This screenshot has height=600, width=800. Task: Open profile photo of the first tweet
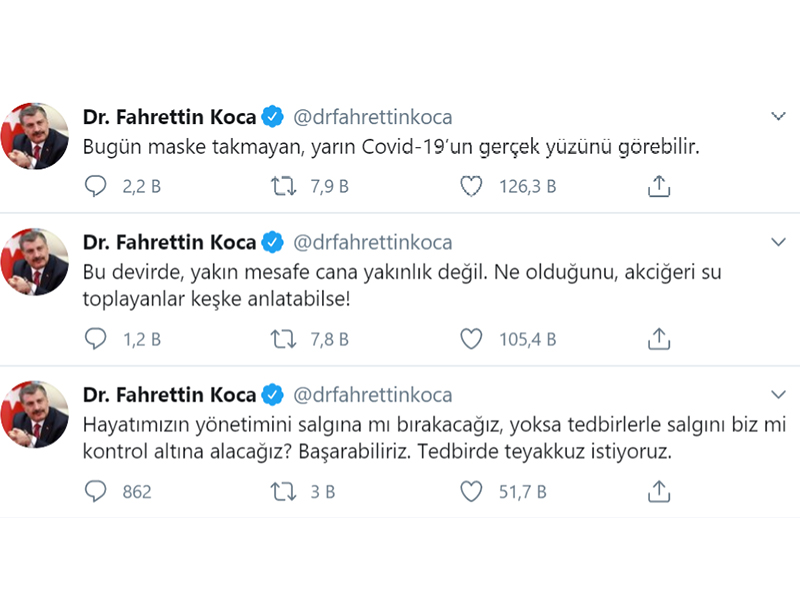40,136
